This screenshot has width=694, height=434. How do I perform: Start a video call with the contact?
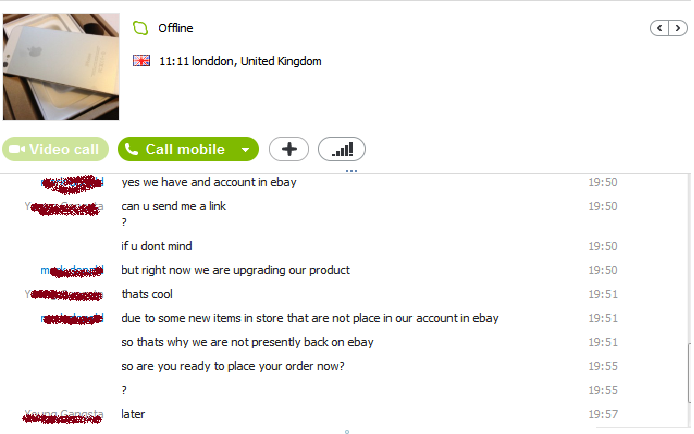tap(55, 149)
